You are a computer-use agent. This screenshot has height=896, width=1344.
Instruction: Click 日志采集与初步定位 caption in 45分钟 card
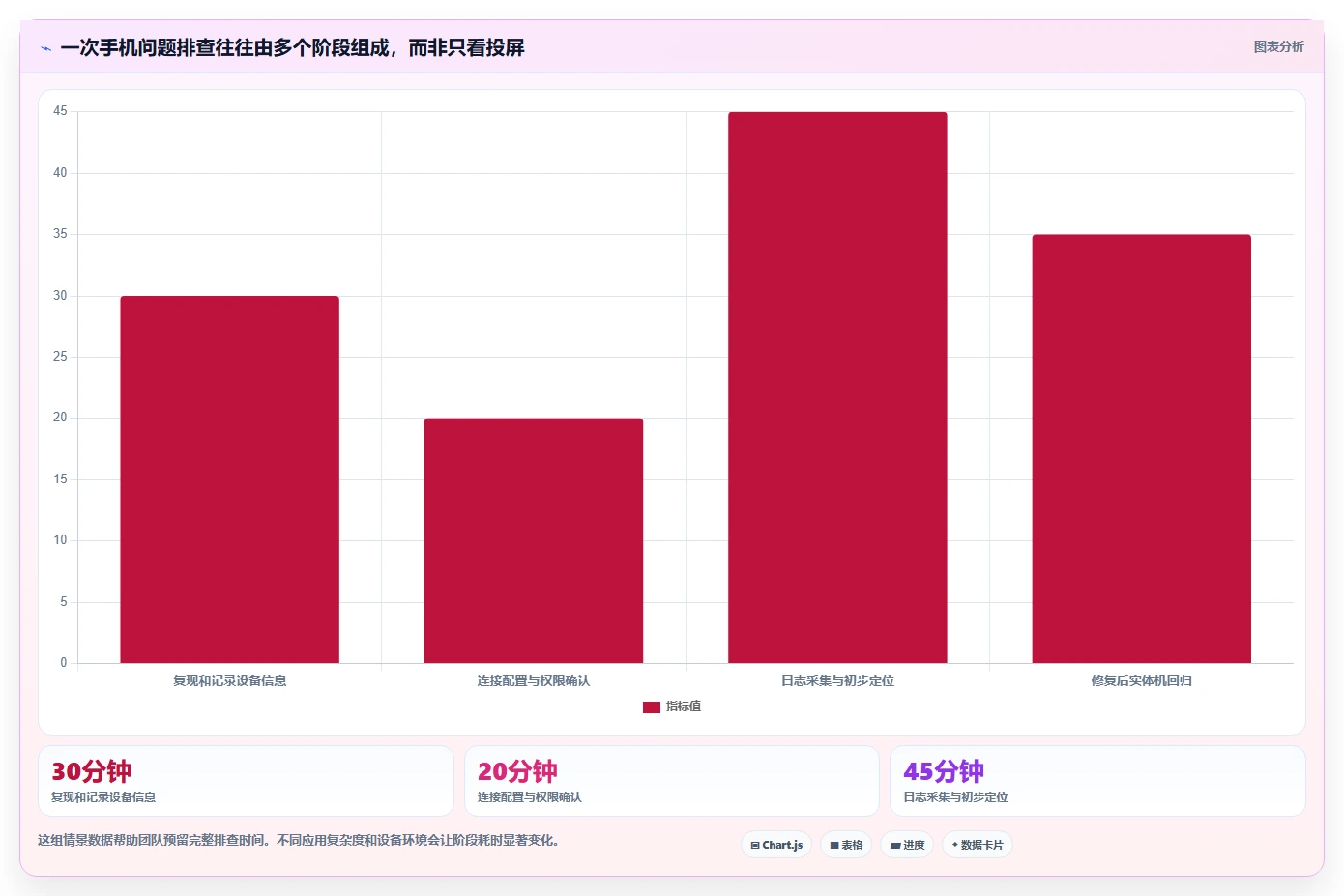click(955, 797)
